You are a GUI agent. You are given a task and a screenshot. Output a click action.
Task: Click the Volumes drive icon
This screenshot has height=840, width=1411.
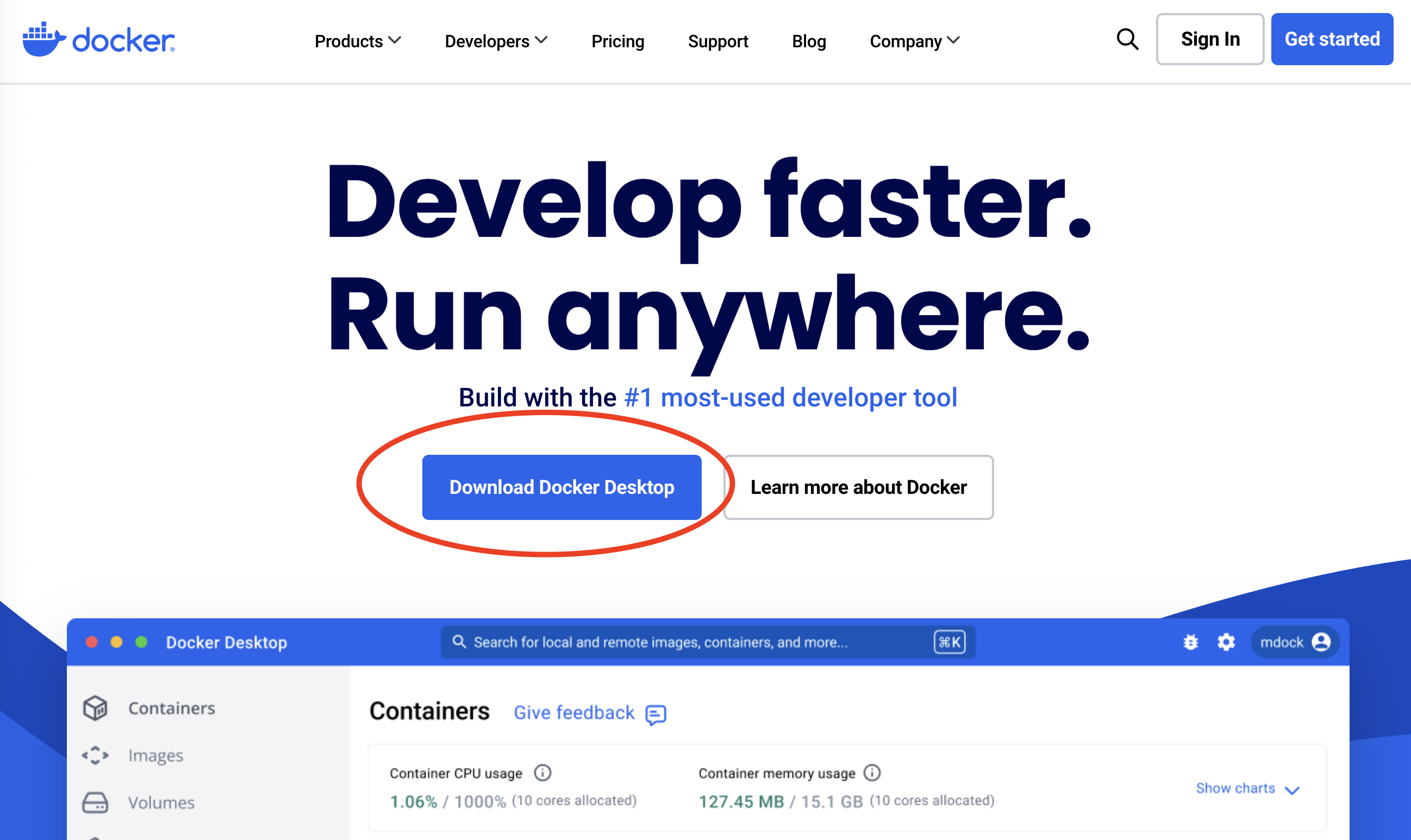pyautogui.click(x=95, y=802)
